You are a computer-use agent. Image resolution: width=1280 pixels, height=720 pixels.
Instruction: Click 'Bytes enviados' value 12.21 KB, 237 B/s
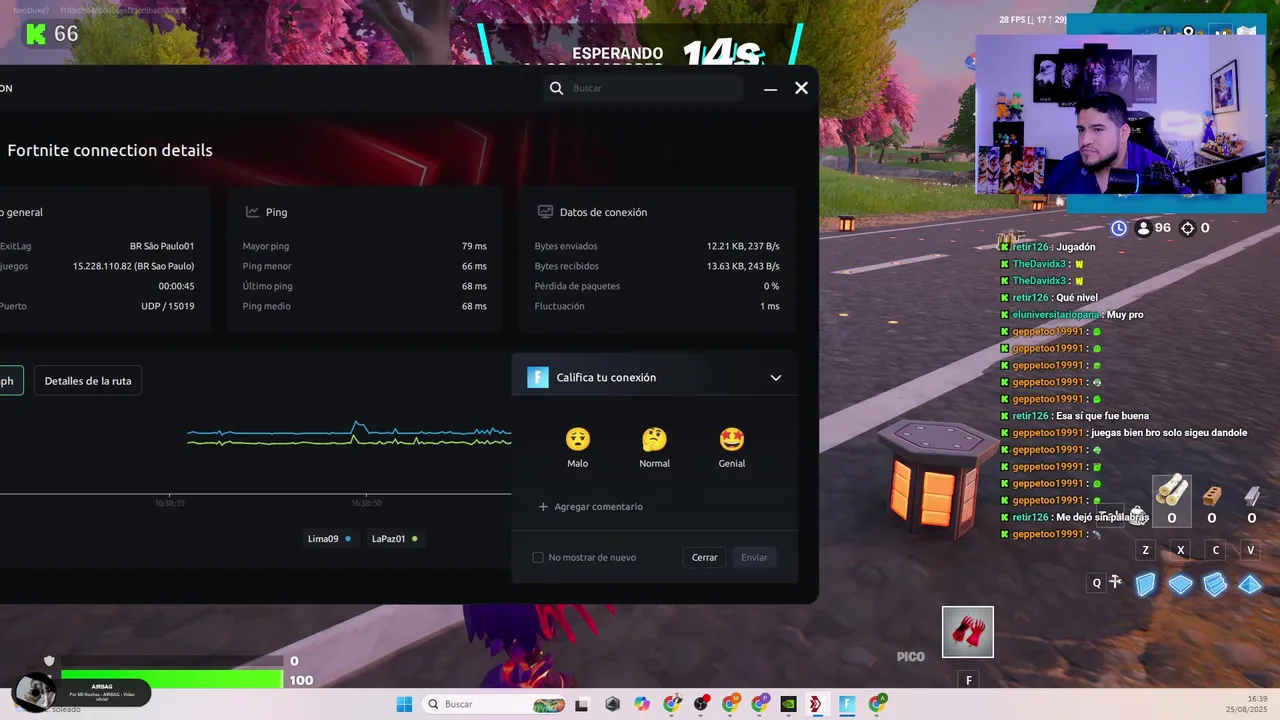[743, 246]
